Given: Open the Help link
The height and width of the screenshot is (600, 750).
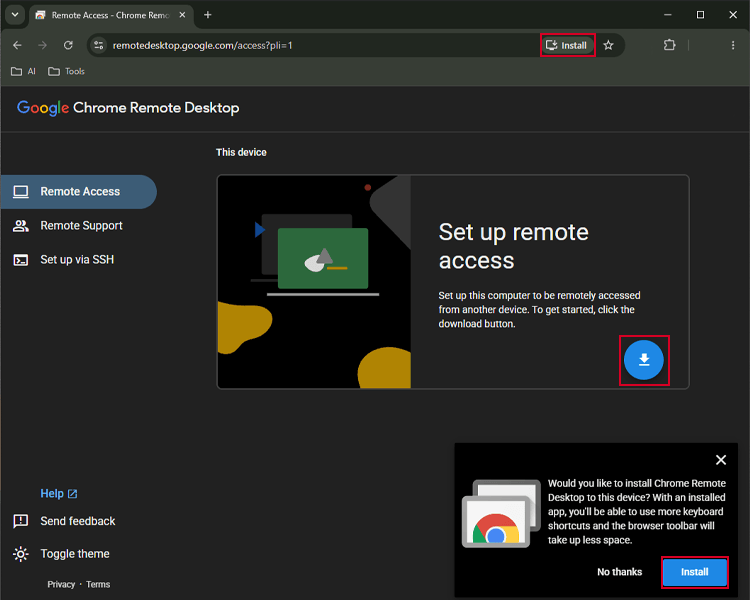Looking at the screenshot, I should pyautogui.click(x=58, y=493).
